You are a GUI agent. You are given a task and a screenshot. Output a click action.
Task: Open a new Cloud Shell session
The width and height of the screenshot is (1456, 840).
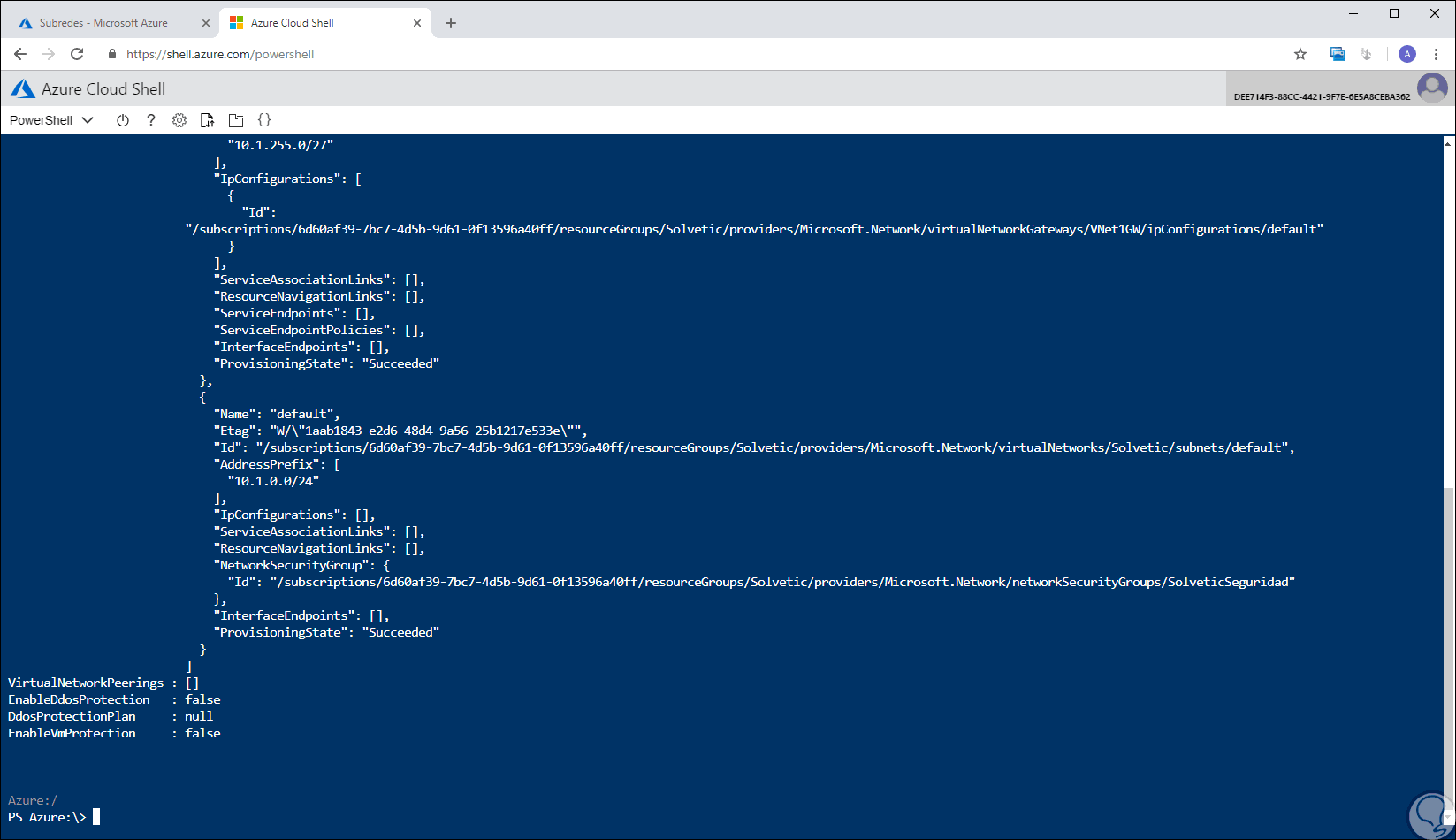pos(236,120)
